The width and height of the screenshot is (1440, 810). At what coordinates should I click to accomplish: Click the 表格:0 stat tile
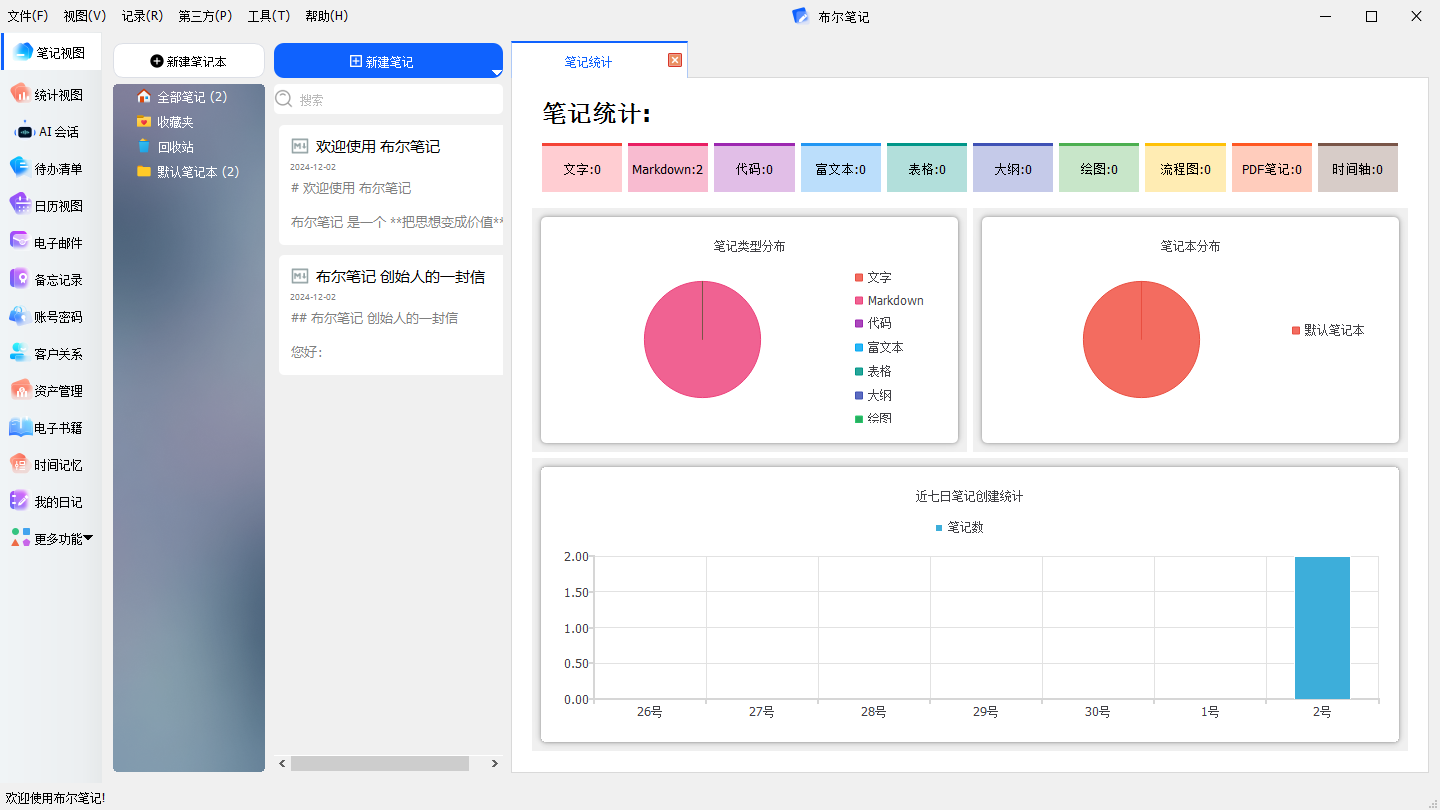(927, 168)
